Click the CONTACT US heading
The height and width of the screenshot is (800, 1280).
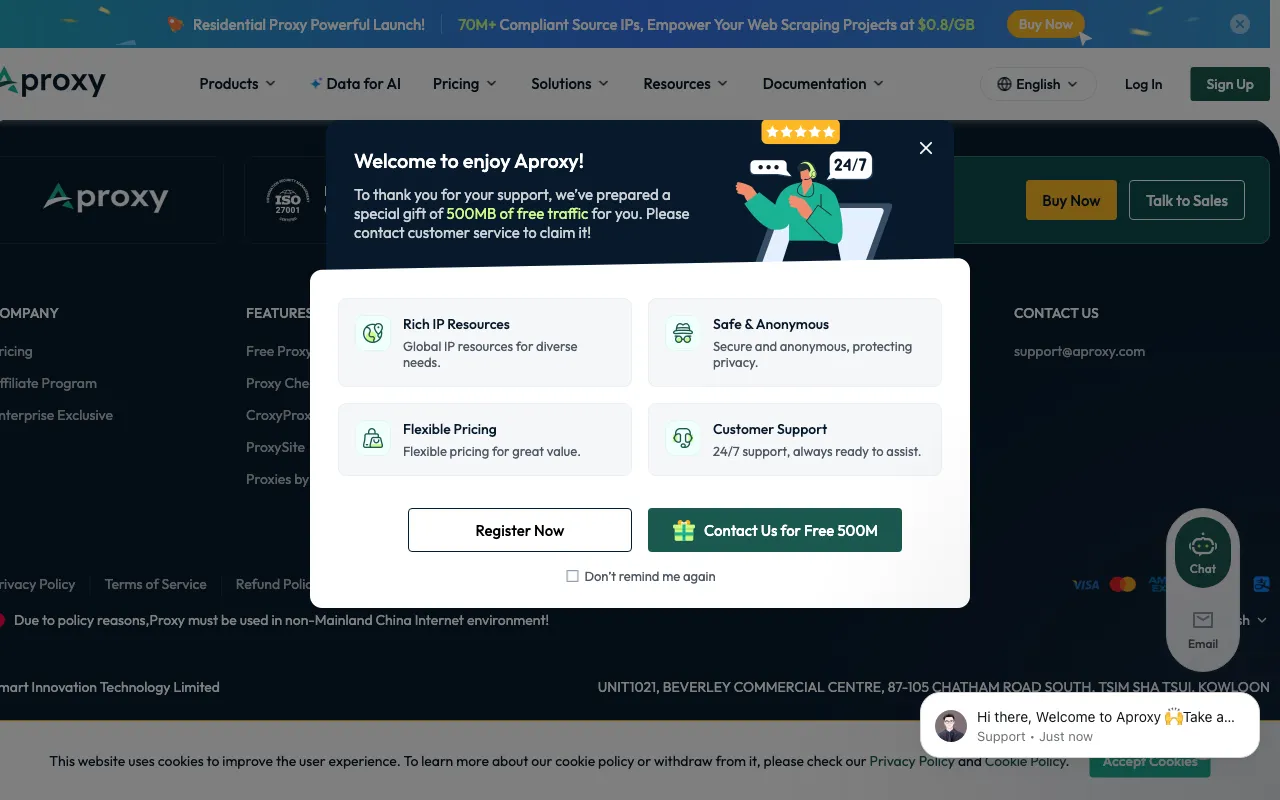1056,313
